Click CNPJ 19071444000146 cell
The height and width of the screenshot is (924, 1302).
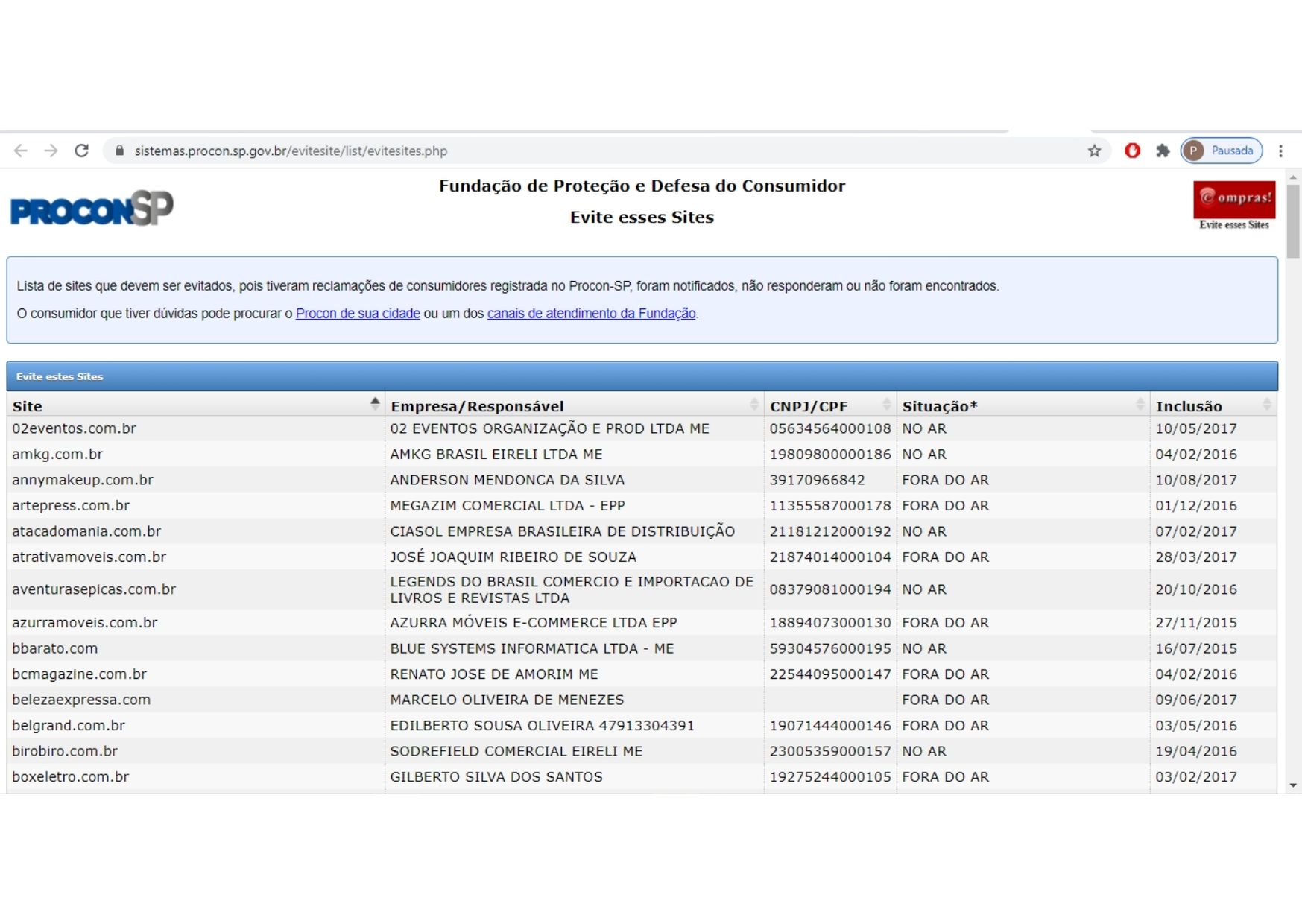tap(830, 725)
